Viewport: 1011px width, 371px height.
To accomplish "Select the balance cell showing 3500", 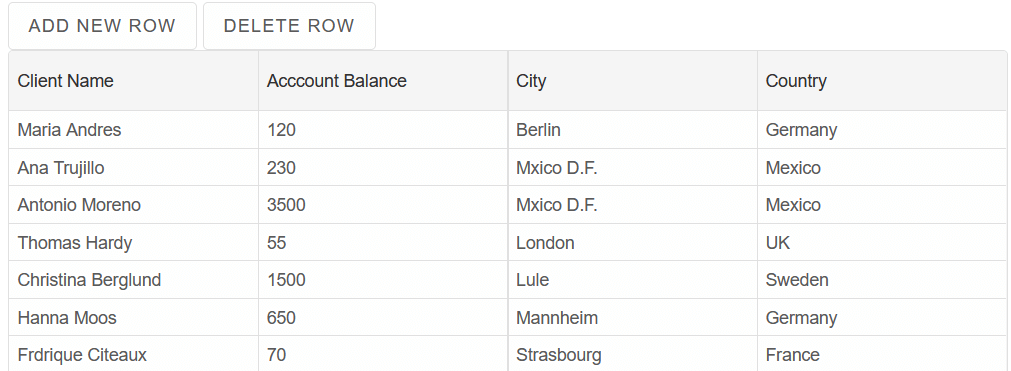I will 383,205.
